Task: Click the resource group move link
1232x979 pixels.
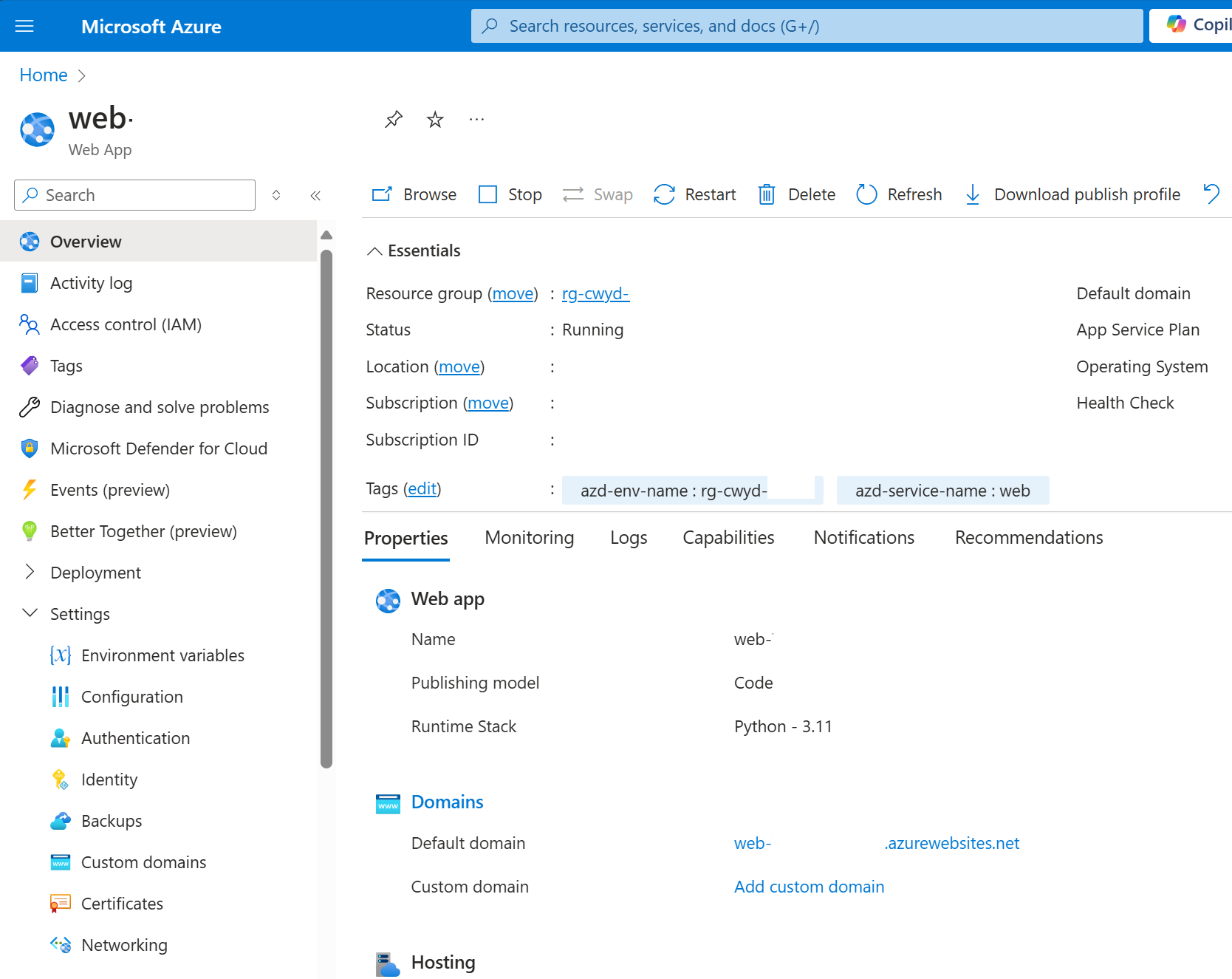Action: coord(513,294)
